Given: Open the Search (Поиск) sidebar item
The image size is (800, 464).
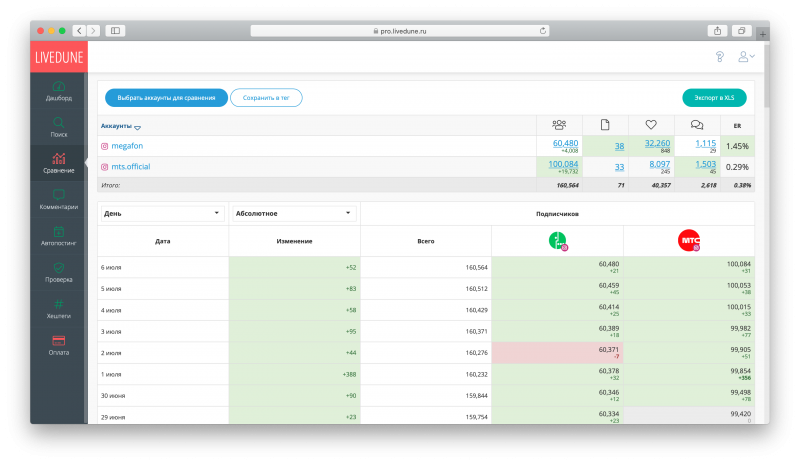Looking at the screenshot, I should (x=58, y=126).
